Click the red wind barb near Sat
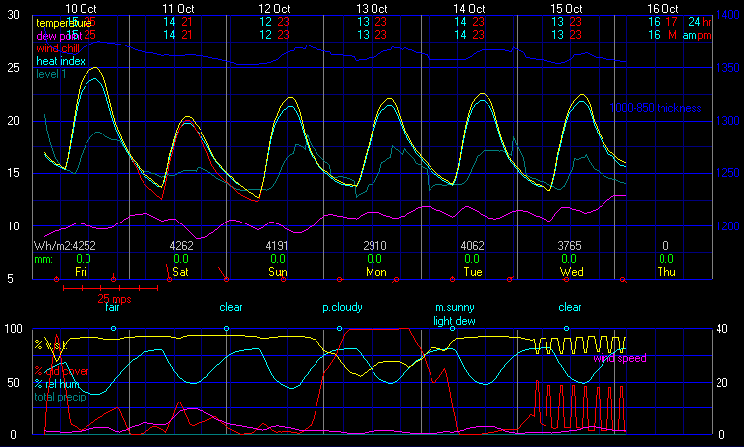The width and height of the screenshot is (744, 447). (168, 271)
